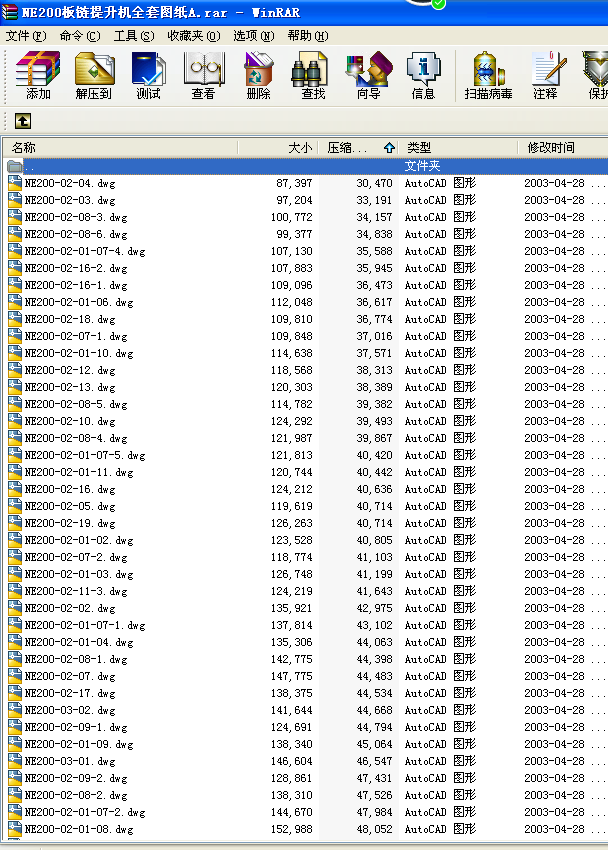Click the dwg icon of NE200-03-01.dwg

tap(15, 761)
